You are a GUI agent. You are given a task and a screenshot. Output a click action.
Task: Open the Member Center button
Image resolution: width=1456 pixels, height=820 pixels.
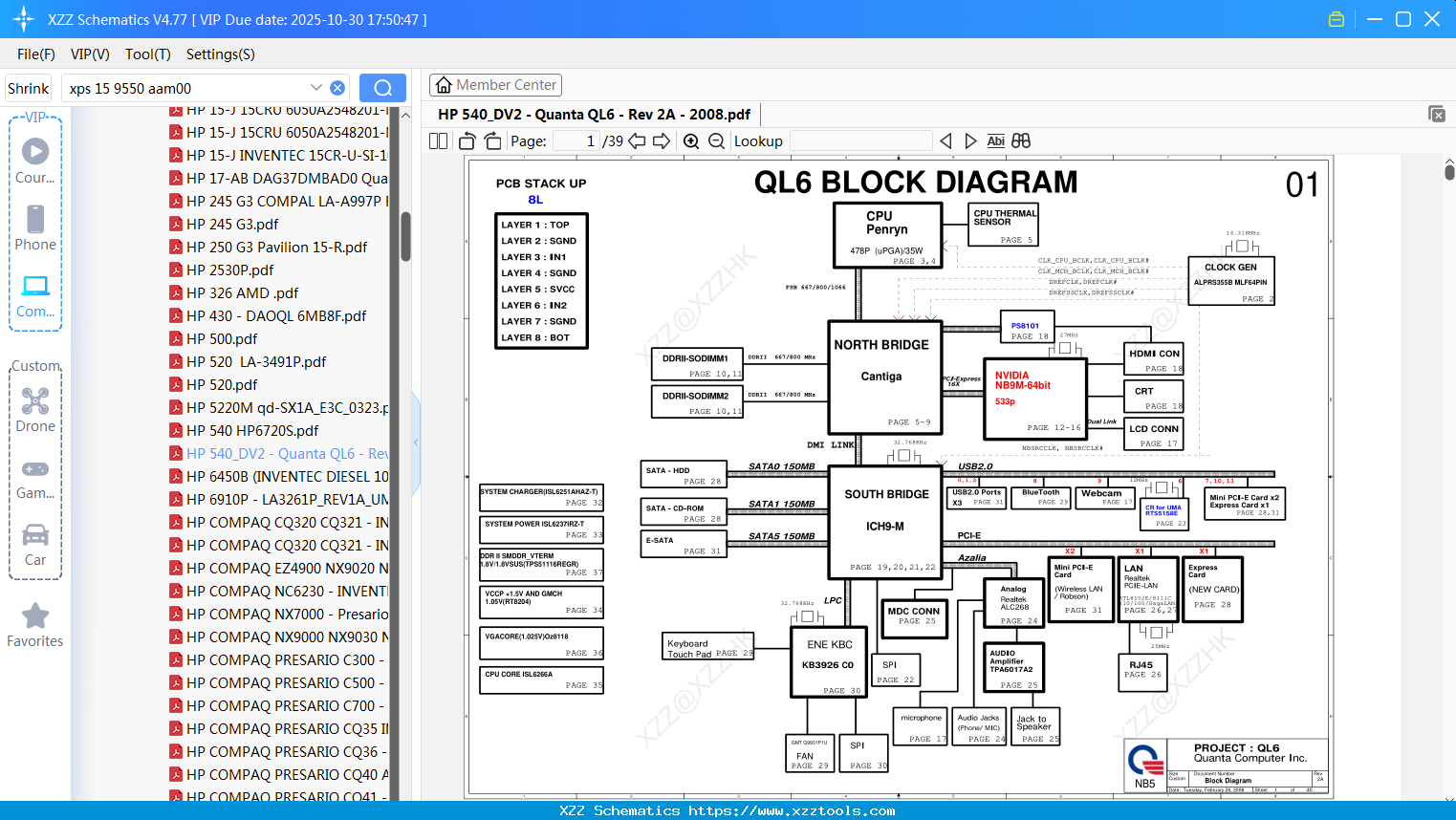[x=495, y=85]
